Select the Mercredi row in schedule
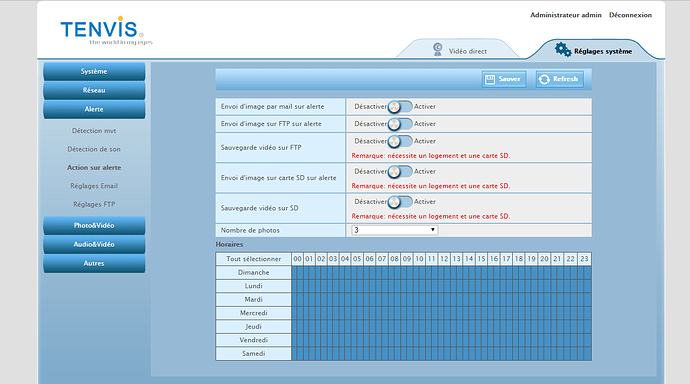The image size is (690, 384). (253, 313)
